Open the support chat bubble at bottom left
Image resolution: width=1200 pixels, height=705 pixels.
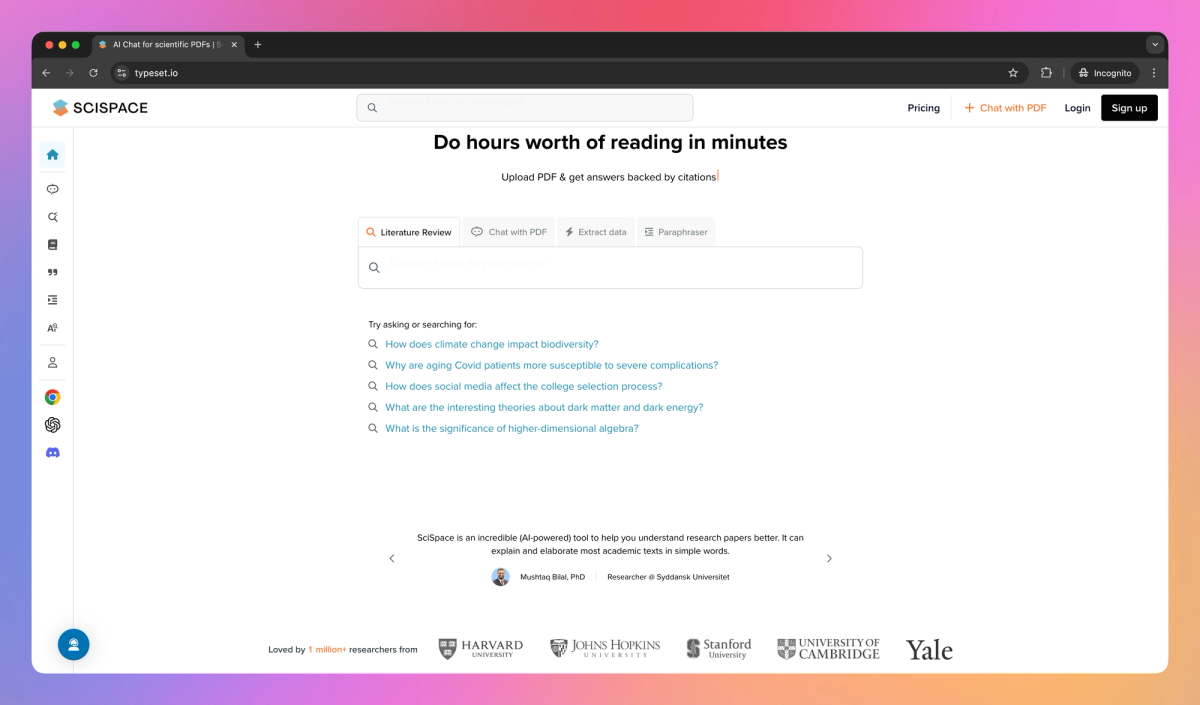pos(74,645)
